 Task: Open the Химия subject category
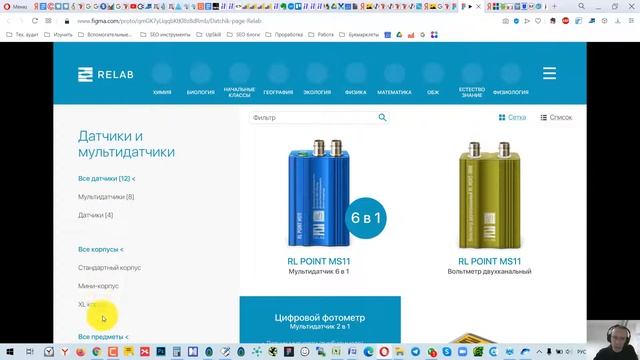click(162, 80)
